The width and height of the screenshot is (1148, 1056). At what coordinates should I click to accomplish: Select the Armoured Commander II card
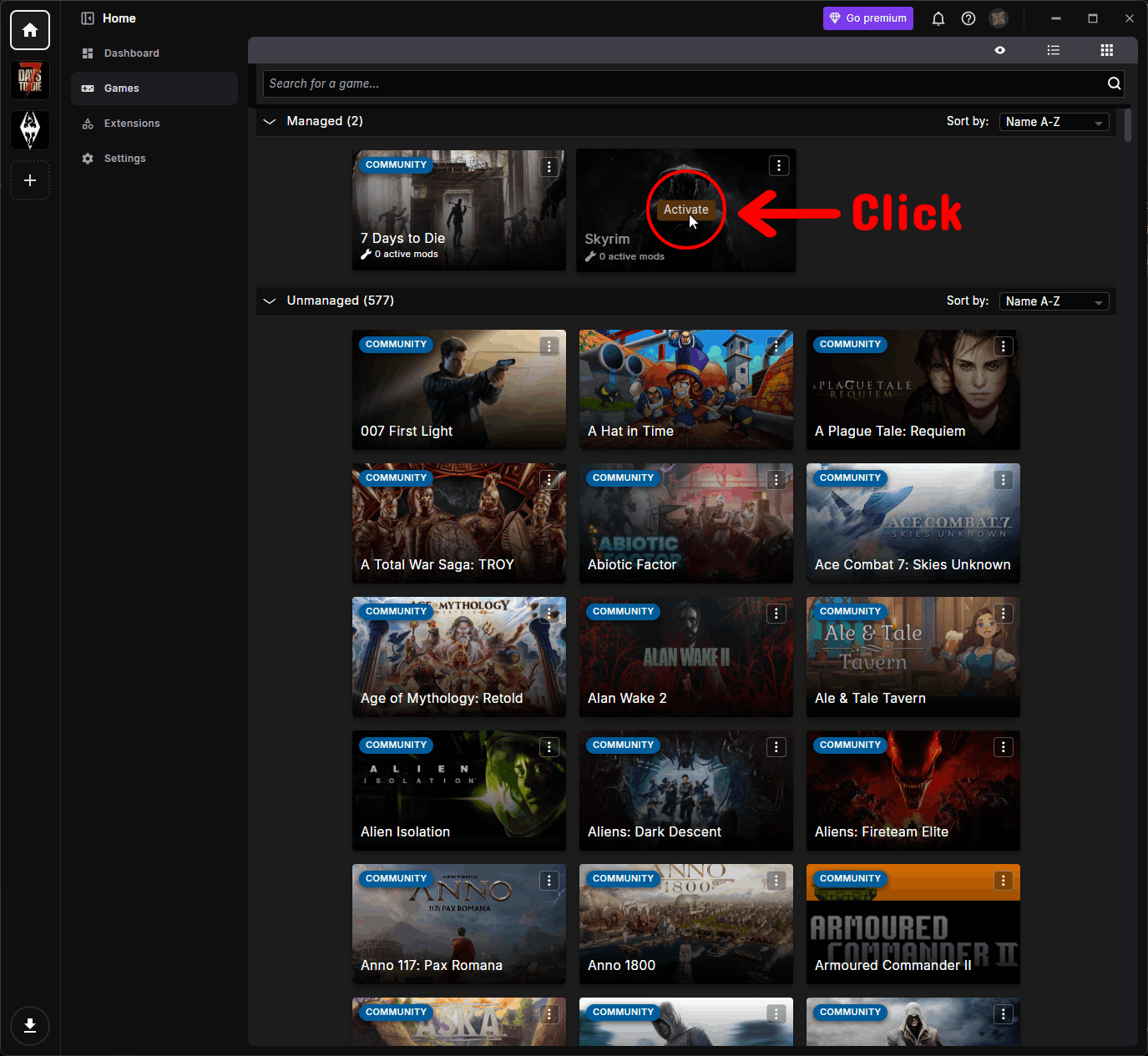point(913,924)
